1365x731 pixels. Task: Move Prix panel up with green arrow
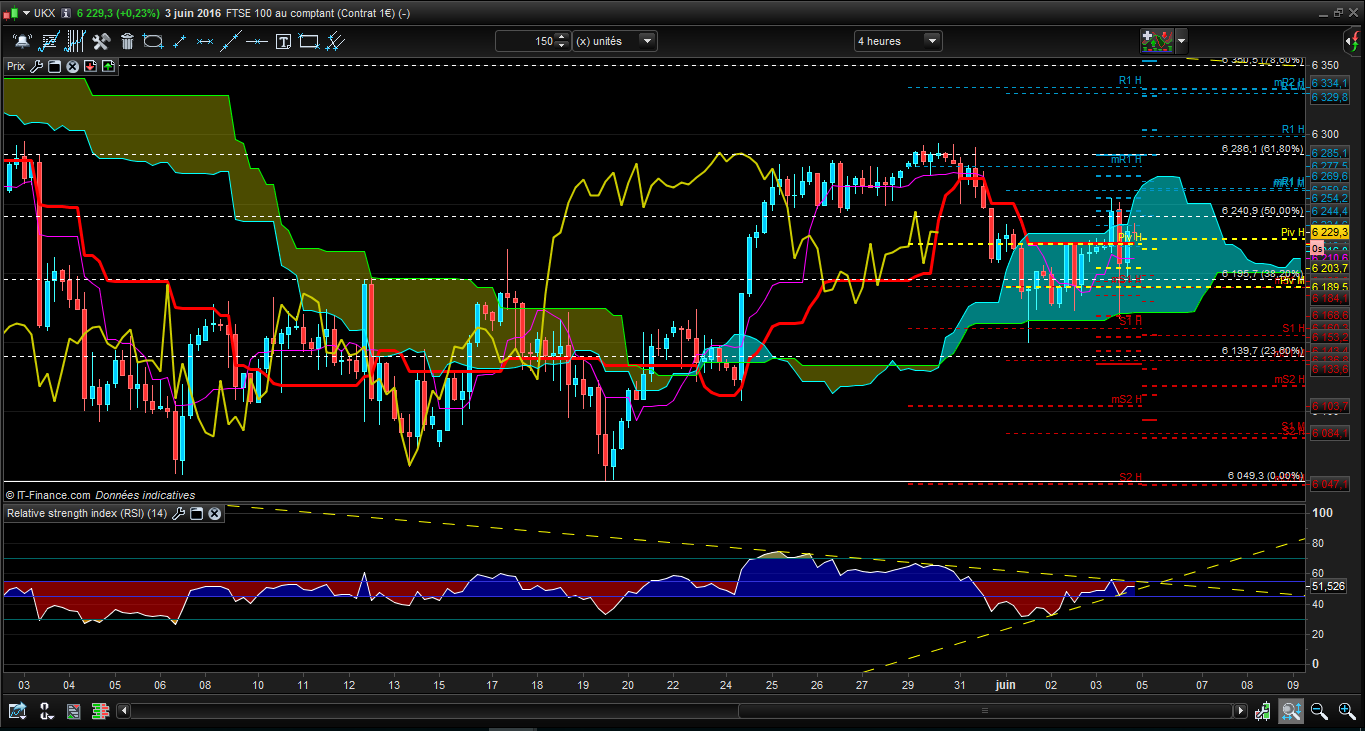click(108, 66)
